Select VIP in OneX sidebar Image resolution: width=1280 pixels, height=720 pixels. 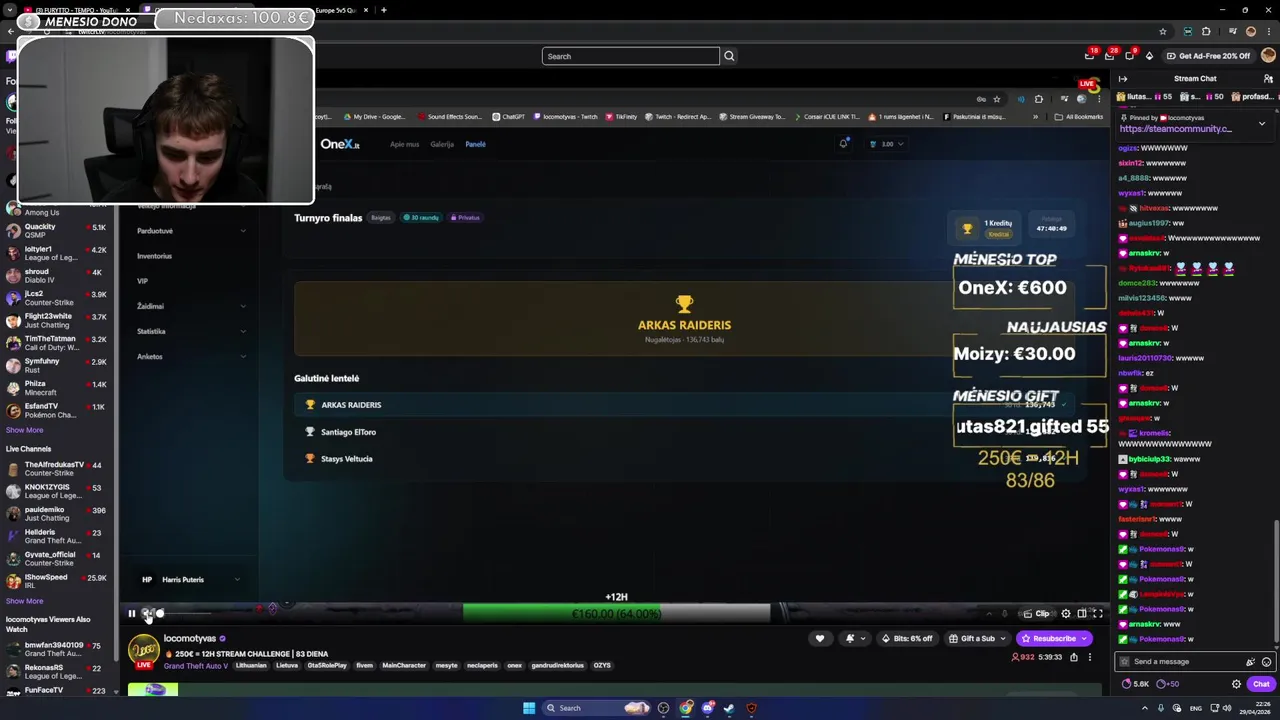coord(142,281)
